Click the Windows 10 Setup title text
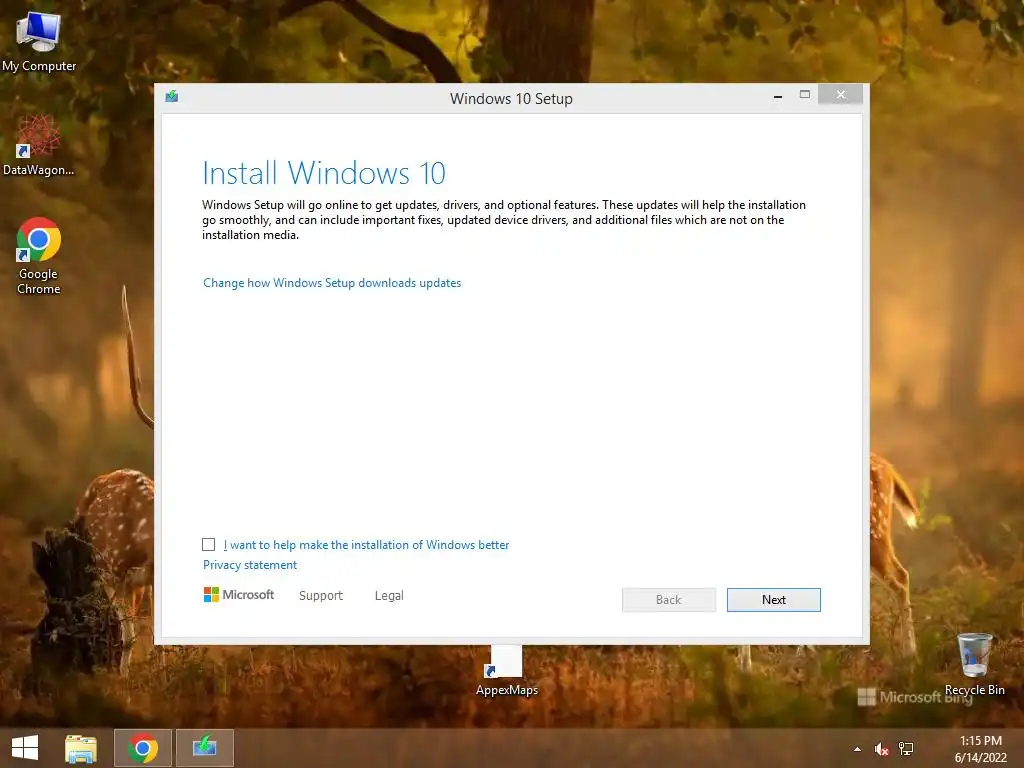 (511, 99)
